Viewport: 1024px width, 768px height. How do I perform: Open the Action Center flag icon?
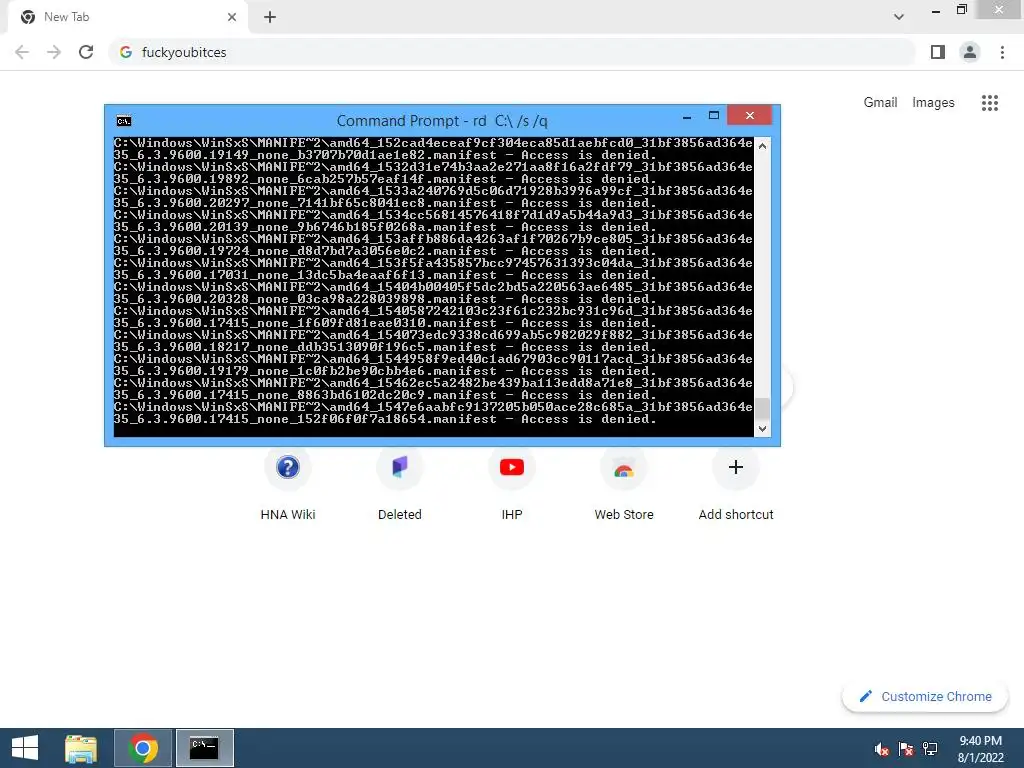(x=906, y=749)
